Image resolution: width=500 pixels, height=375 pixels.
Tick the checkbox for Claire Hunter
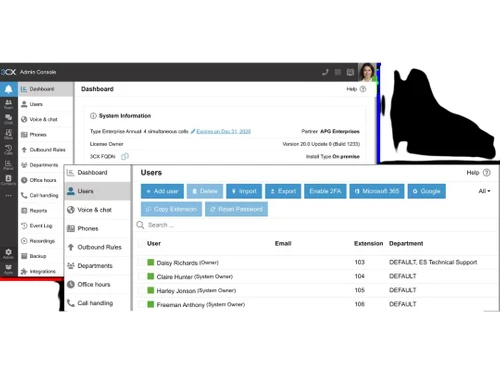coord(142,276)
